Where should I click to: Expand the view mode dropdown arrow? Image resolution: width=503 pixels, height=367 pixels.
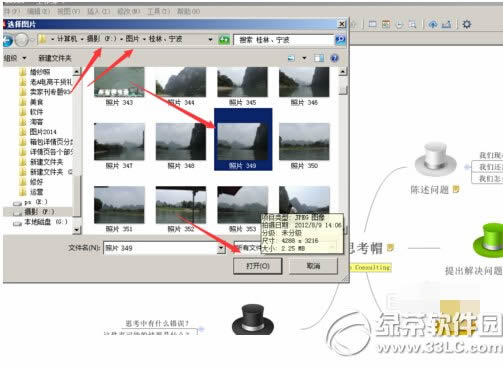pos(304,58)
